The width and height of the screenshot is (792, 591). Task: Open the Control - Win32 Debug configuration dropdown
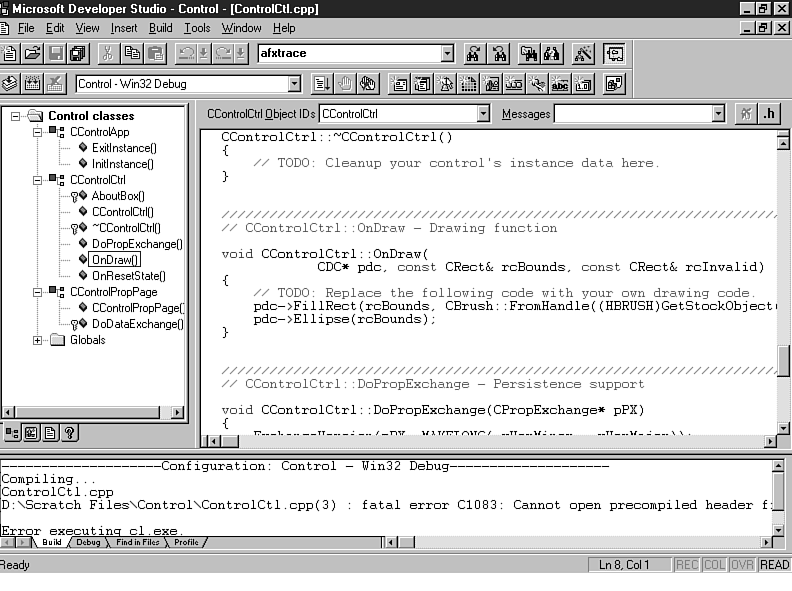294,84
